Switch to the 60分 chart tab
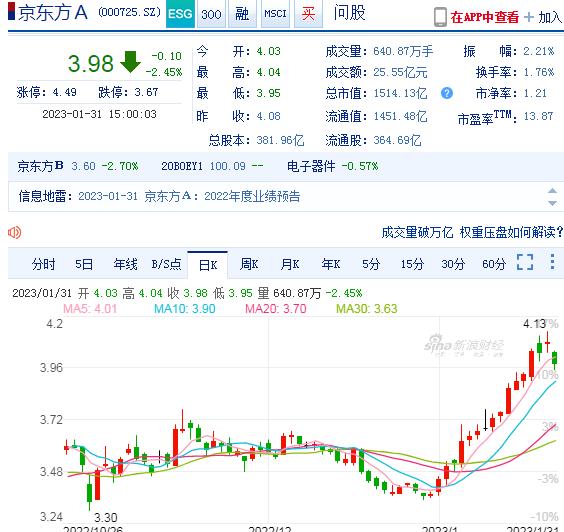Screen dimensions: 564x532 point(494,264)
